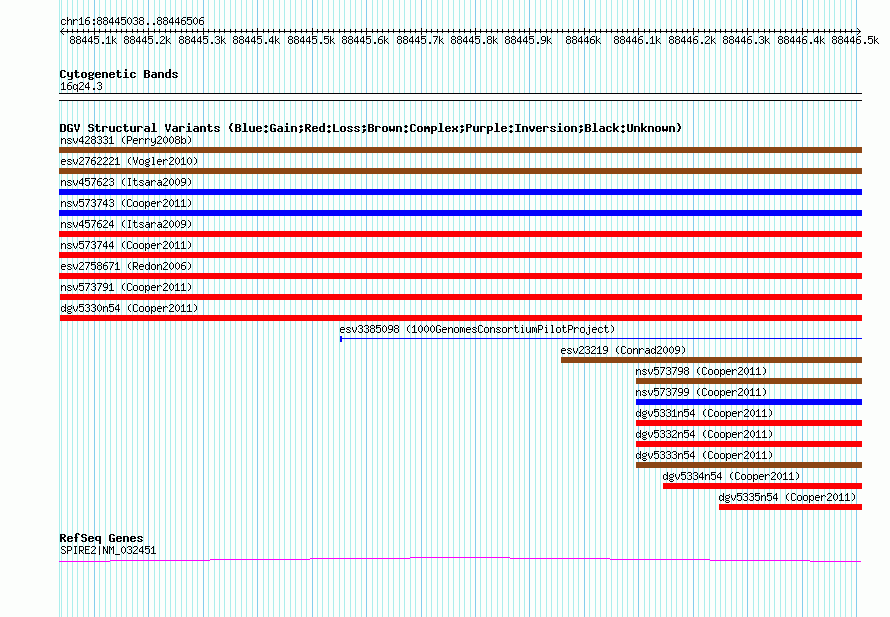Click the 88446.3k ruler tick label
This screenshot has height=617, width=890.
746,40
